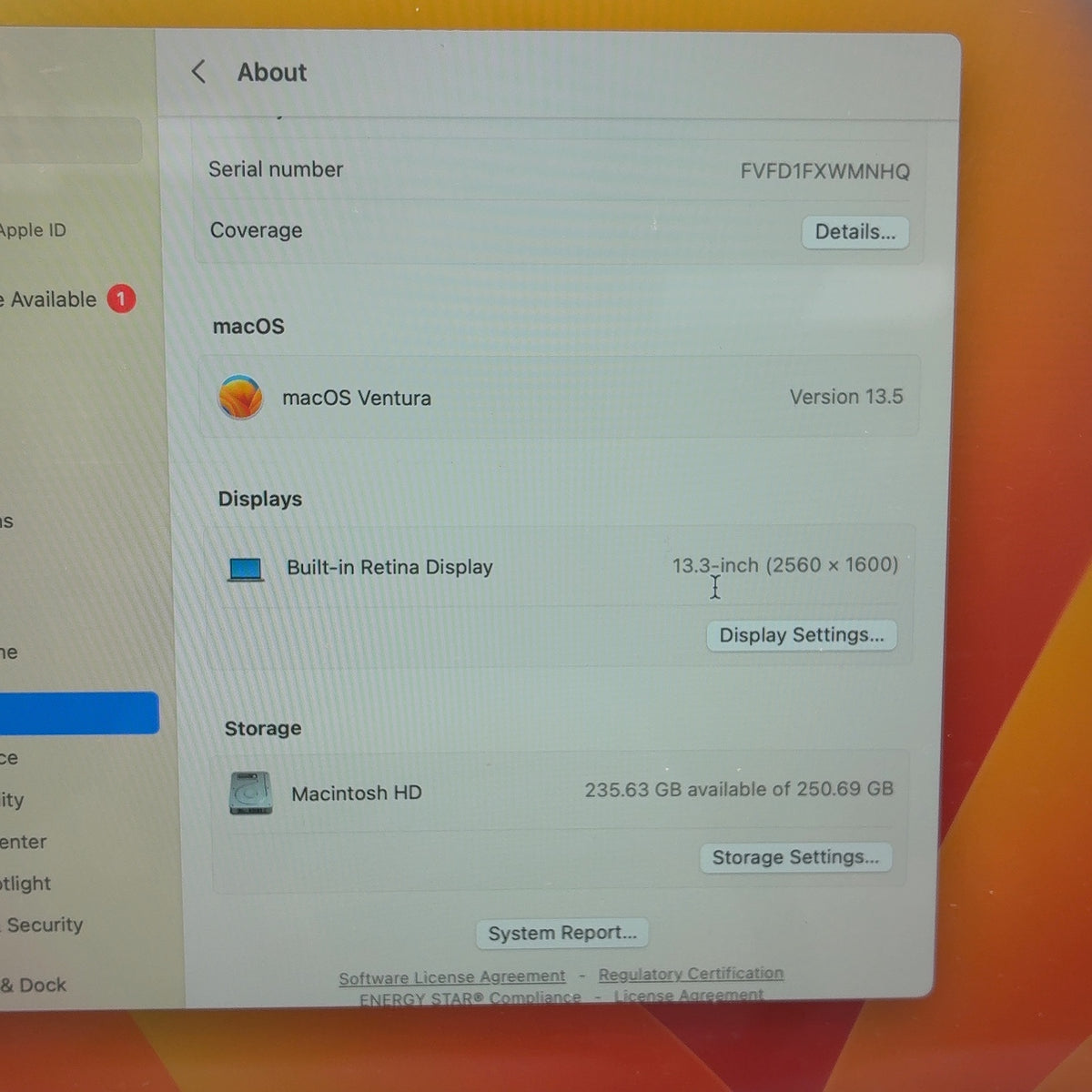Open Apple ID in the sidebar

click(x=34, y=230)
